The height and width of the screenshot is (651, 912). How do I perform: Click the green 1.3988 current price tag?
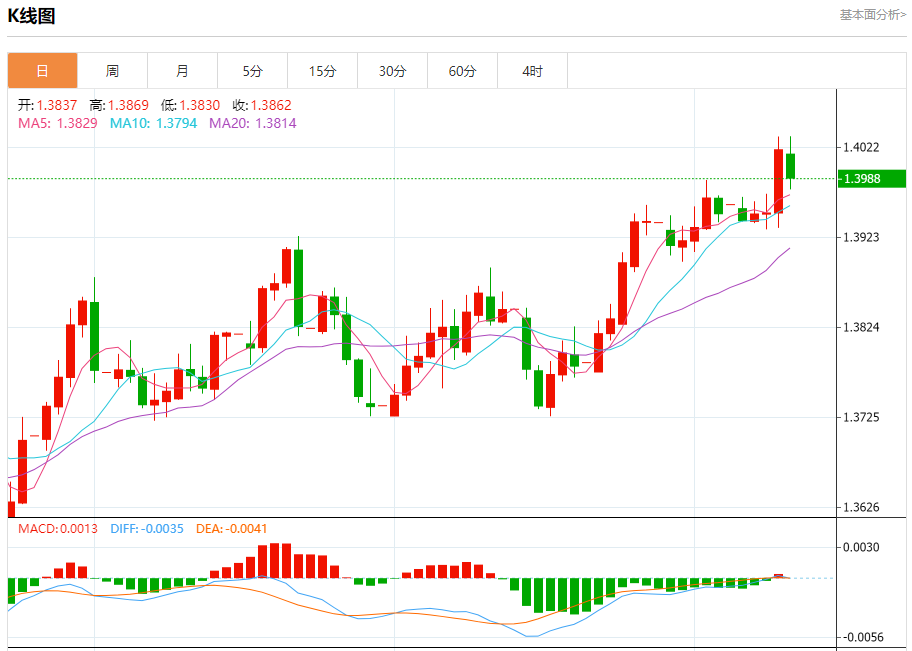click(x=871, y=179)
